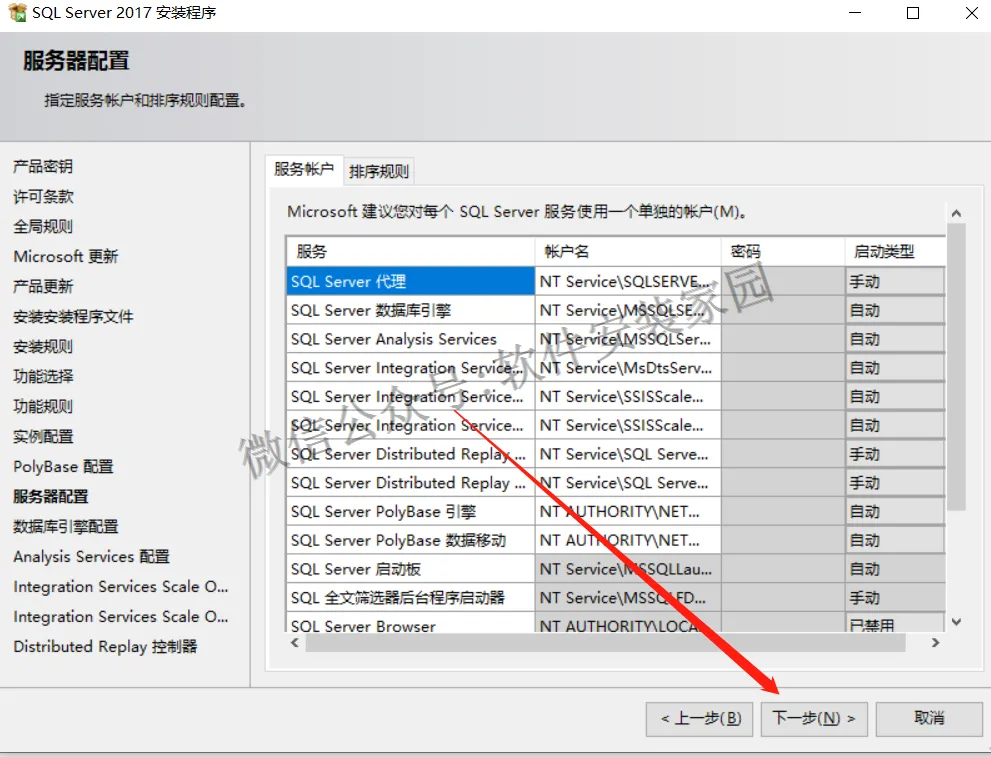This screenshot has height=757, width=991.
Task: Click account name NT Service\MsDtsServ...
Action: click(x=628, y=368)
